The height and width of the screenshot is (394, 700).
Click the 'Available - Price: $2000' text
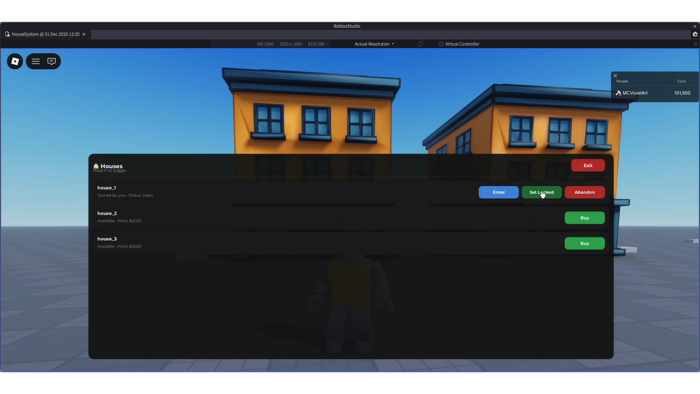point(119,221)
